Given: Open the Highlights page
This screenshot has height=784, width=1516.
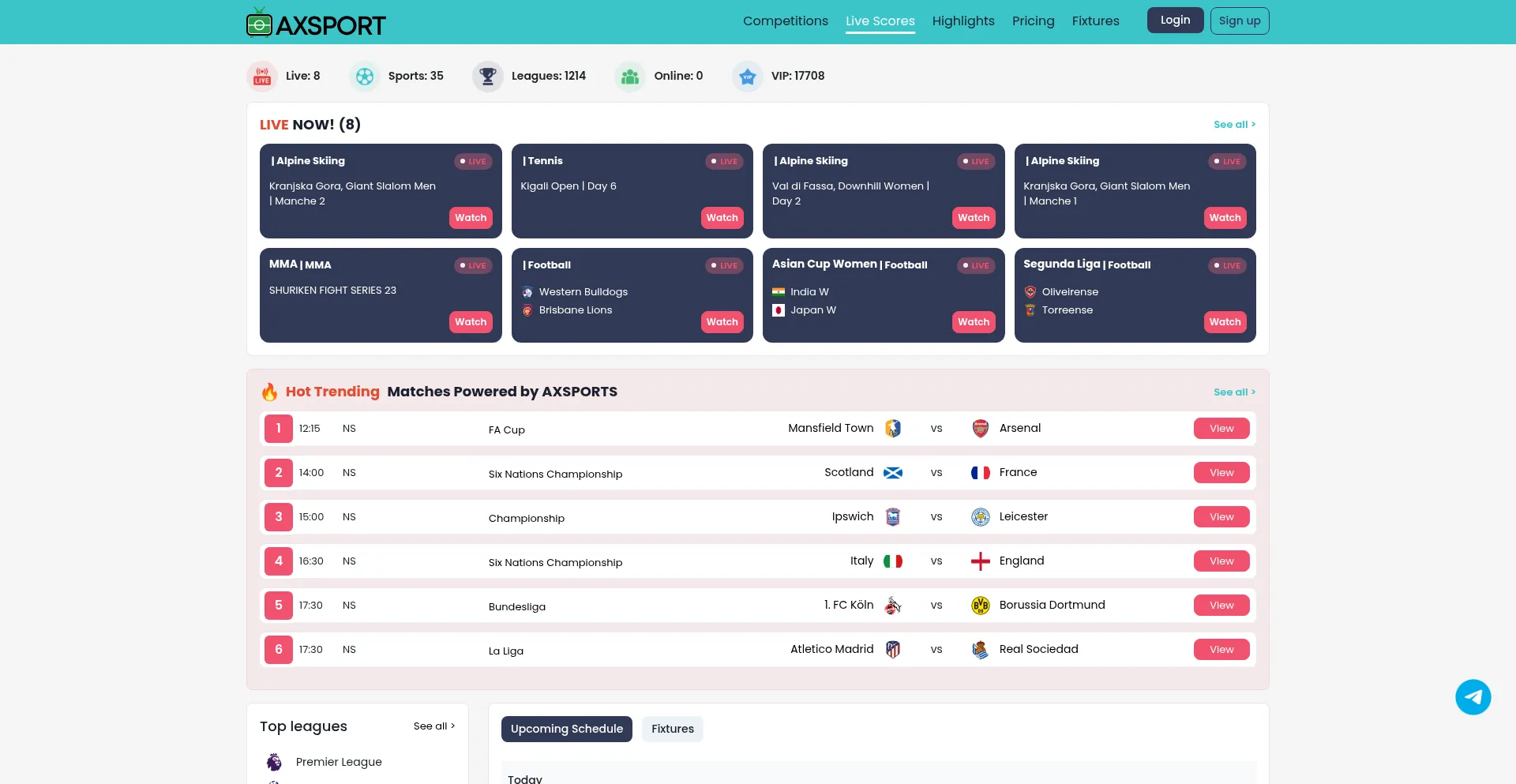Looking at the screenshot, I should point(963,21).
